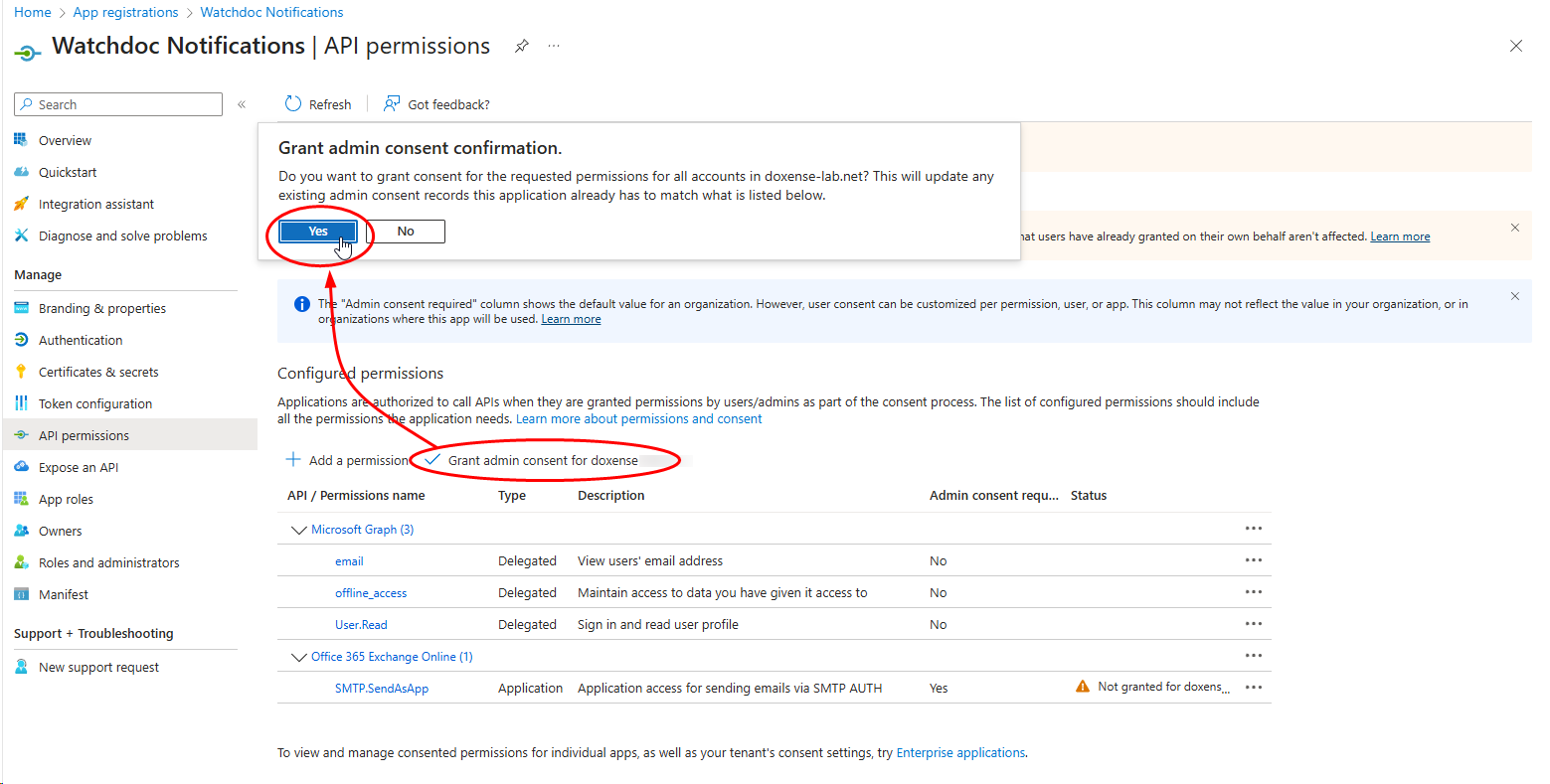Open the email permission link
This screenshot has width=1550, height=784.
point(349,561)
